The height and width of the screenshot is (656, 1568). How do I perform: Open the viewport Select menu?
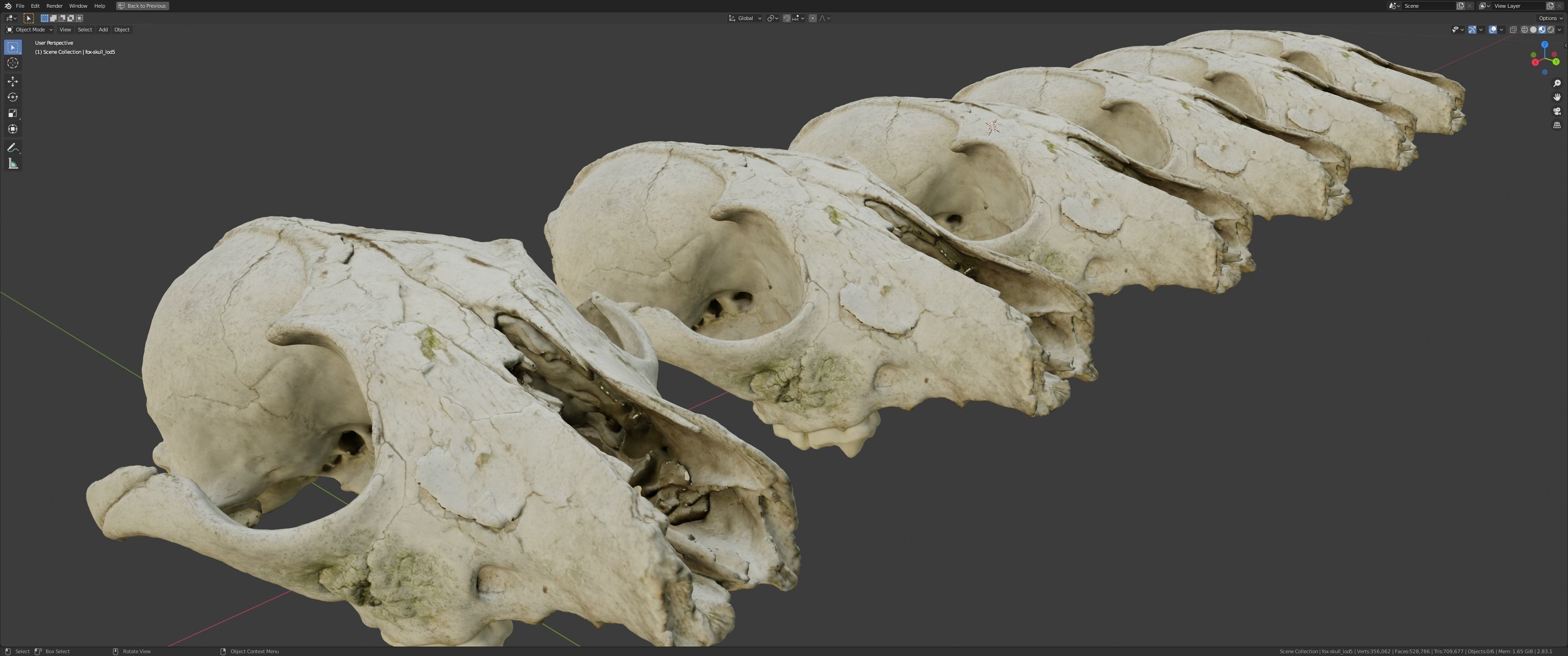point(85,29)
